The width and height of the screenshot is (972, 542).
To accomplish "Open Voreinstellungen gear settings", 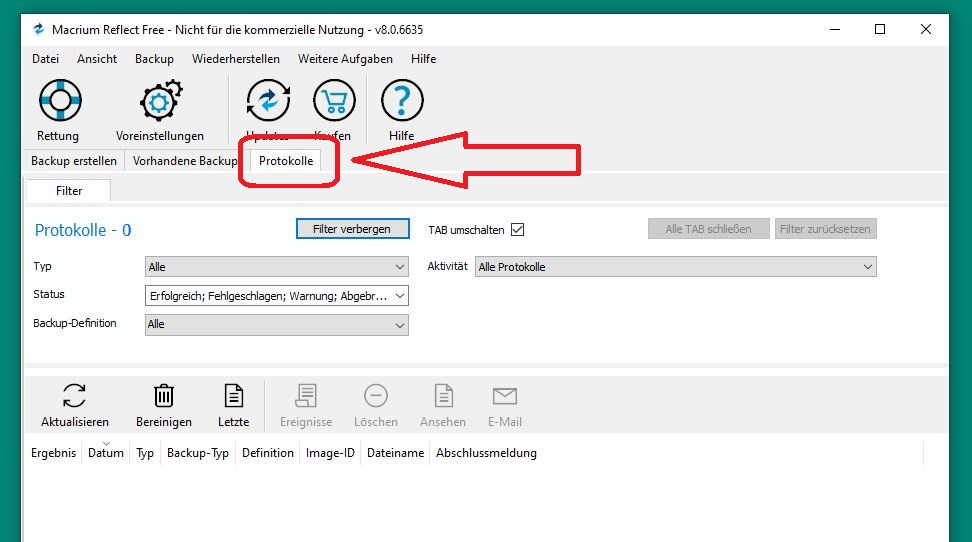I will coord(160,100).
